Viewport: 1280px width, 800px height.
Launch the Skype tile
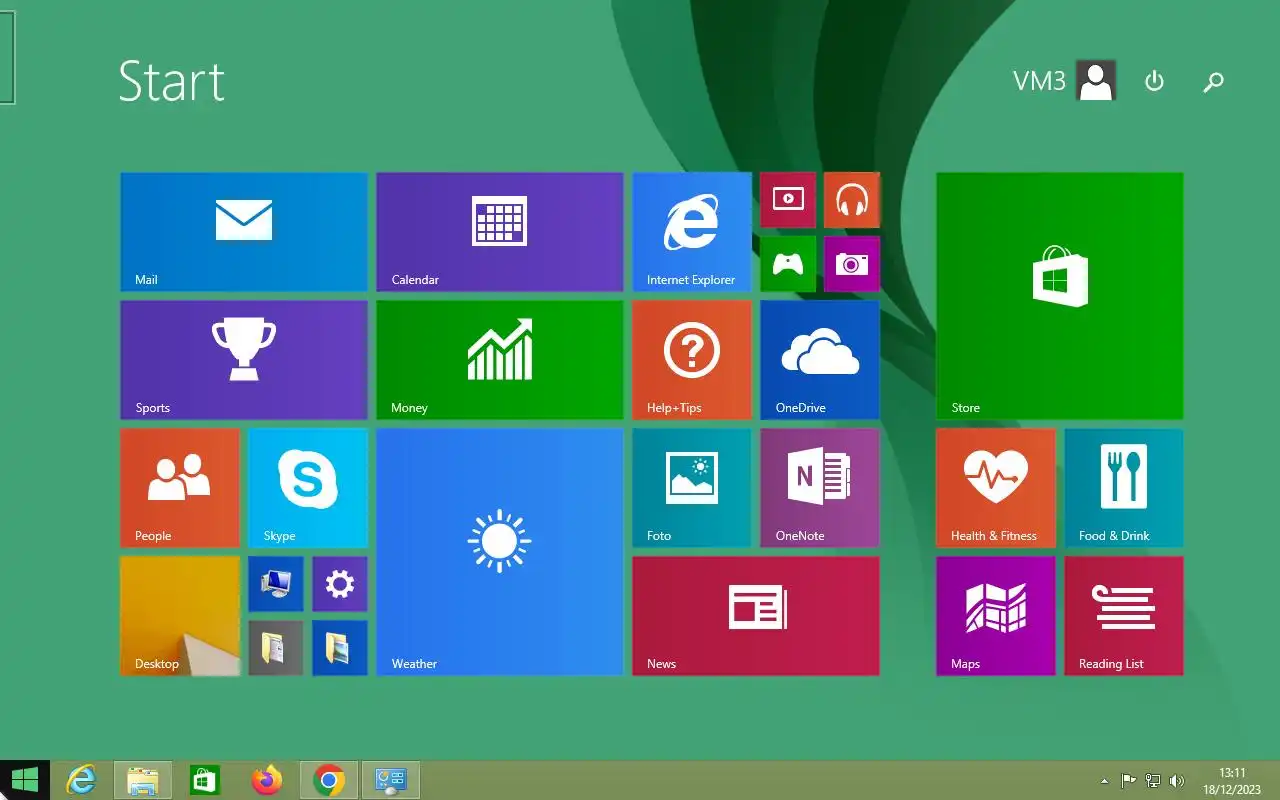308,488
